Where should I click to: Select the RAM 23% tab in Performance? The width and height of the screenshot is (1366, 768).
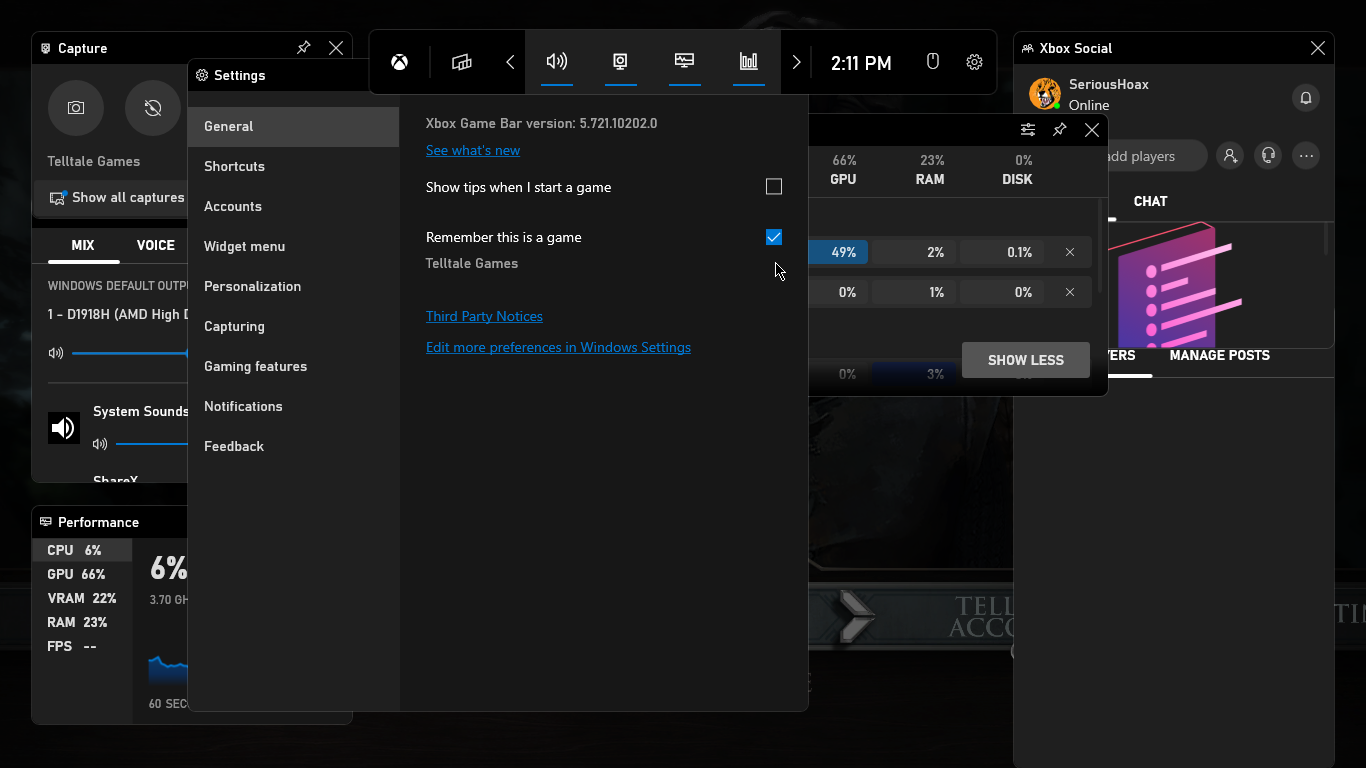pyautogui.click(x=82, y=622)
